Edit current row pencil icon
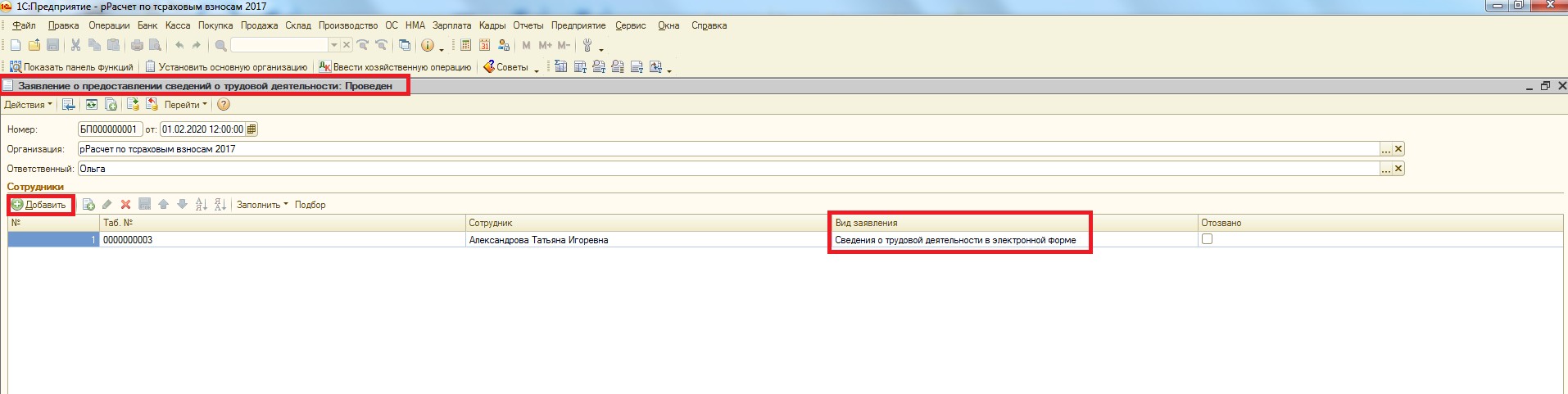 point(106,205)
